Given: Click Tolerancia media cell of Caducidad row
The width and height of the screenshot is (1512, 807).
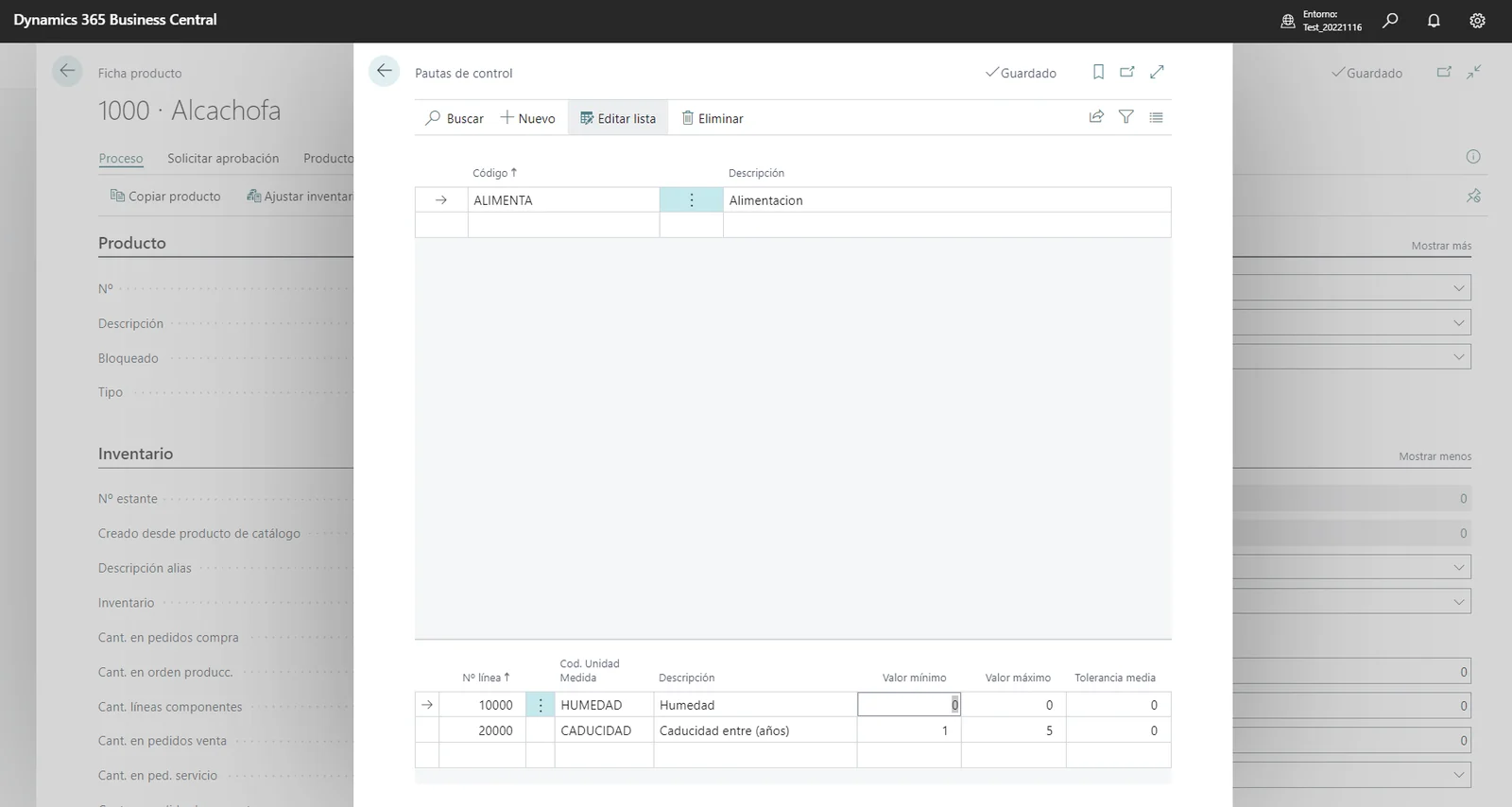Looking at the screenshot, I should [x=1119, y=730].
